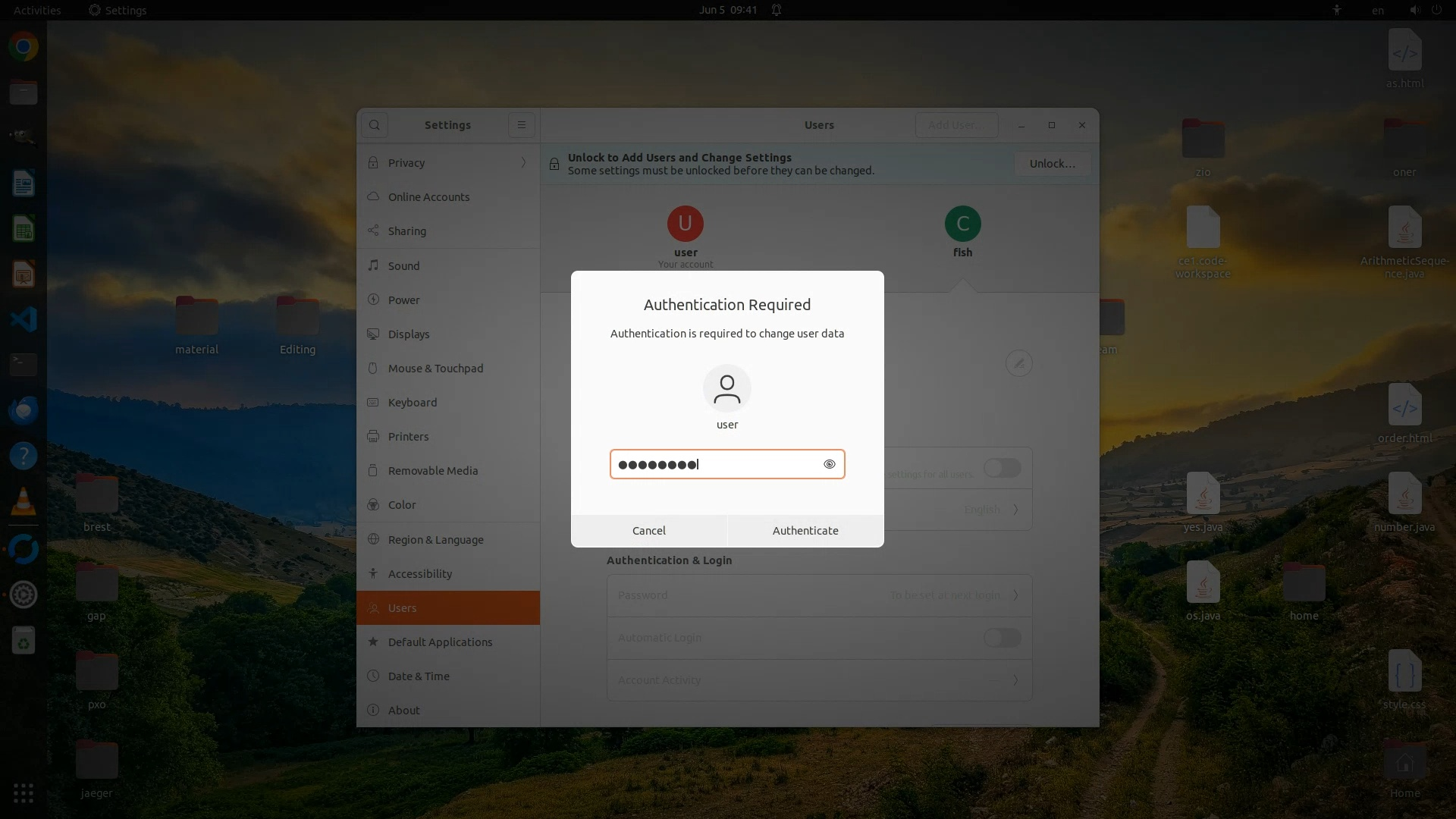1456x819 pixels.
Task: Toggle the administrator settings switch
Action: [1002, 468]
